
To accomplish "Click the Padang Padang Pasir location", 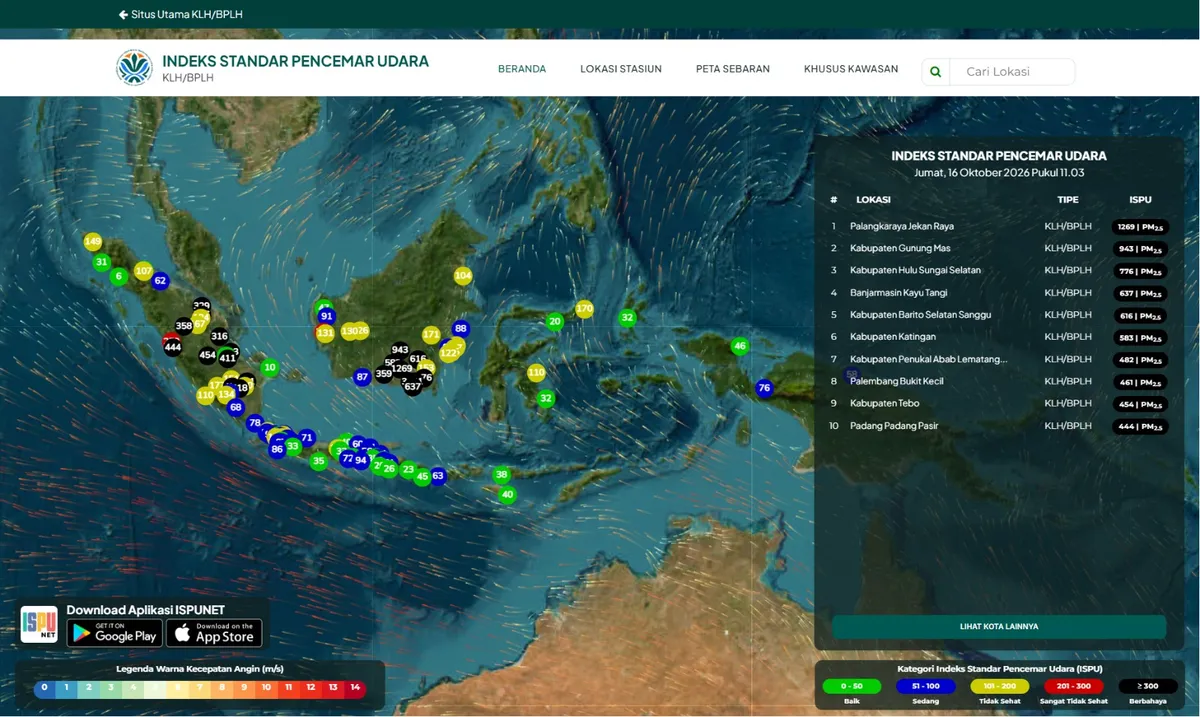I will 894,426.
